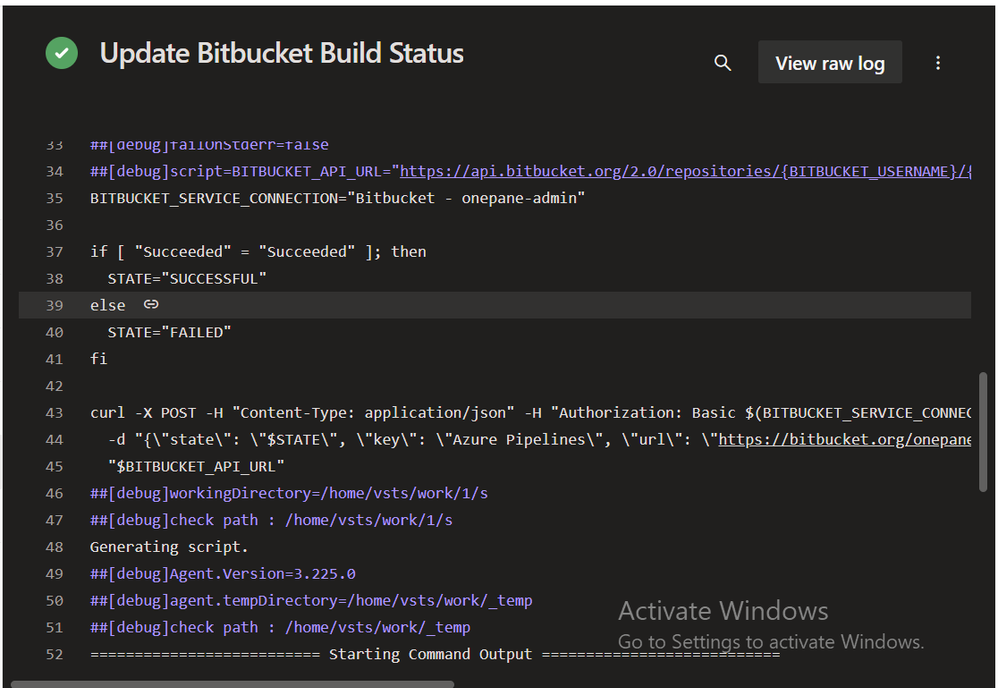The height and width of the screenshot is (688, 998).
Task: Click the Starting Command Output line
Action: click(435, 654)
